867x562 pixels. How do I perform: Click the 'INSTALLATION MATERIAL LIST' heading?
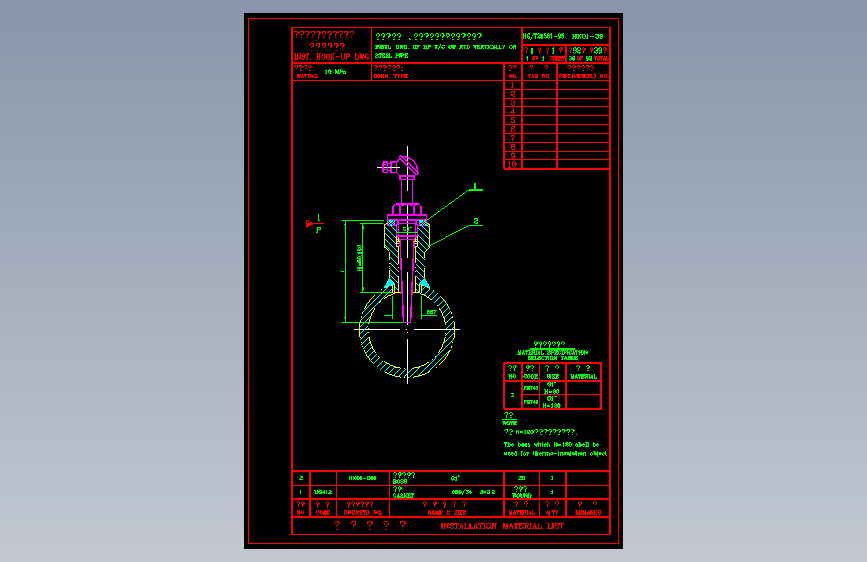pos(502,526)
